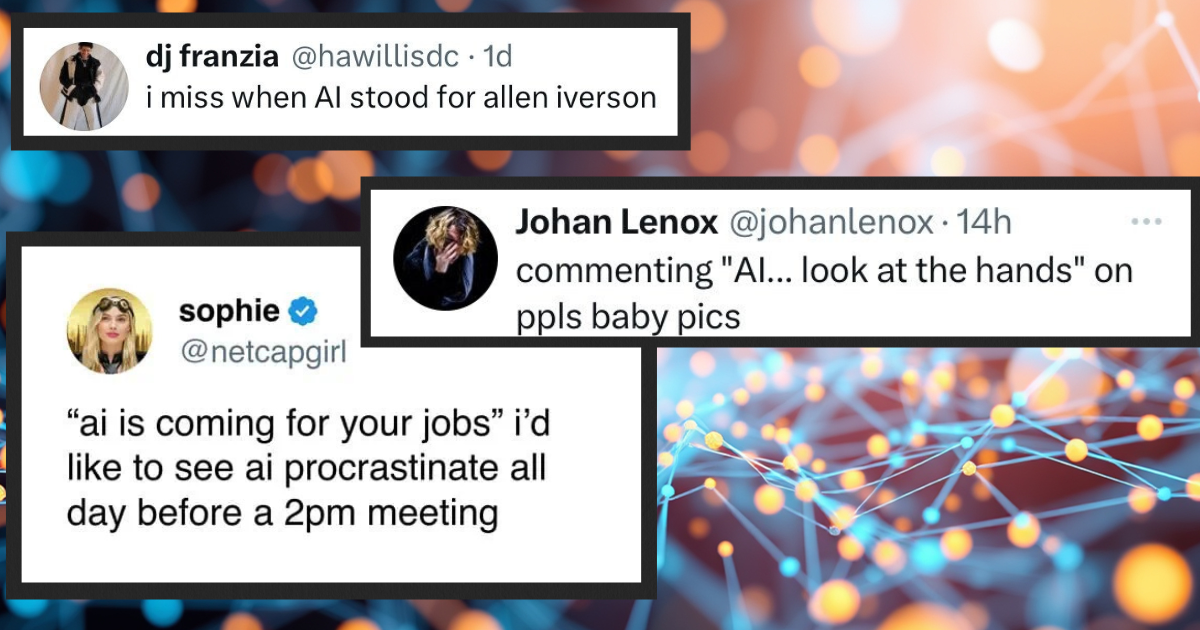Open dj franzia's profile picture
The image size is (1200, 630).
coord(84,87)
